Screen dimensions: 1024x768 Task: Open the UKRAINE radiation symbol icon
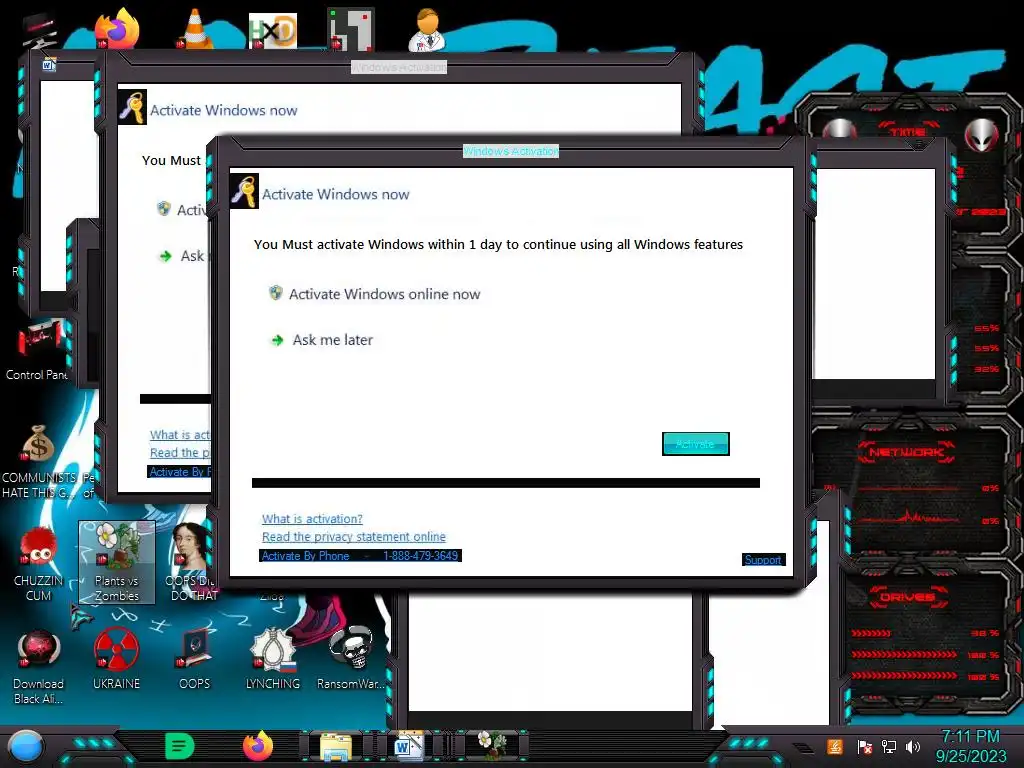coord(116,658)
